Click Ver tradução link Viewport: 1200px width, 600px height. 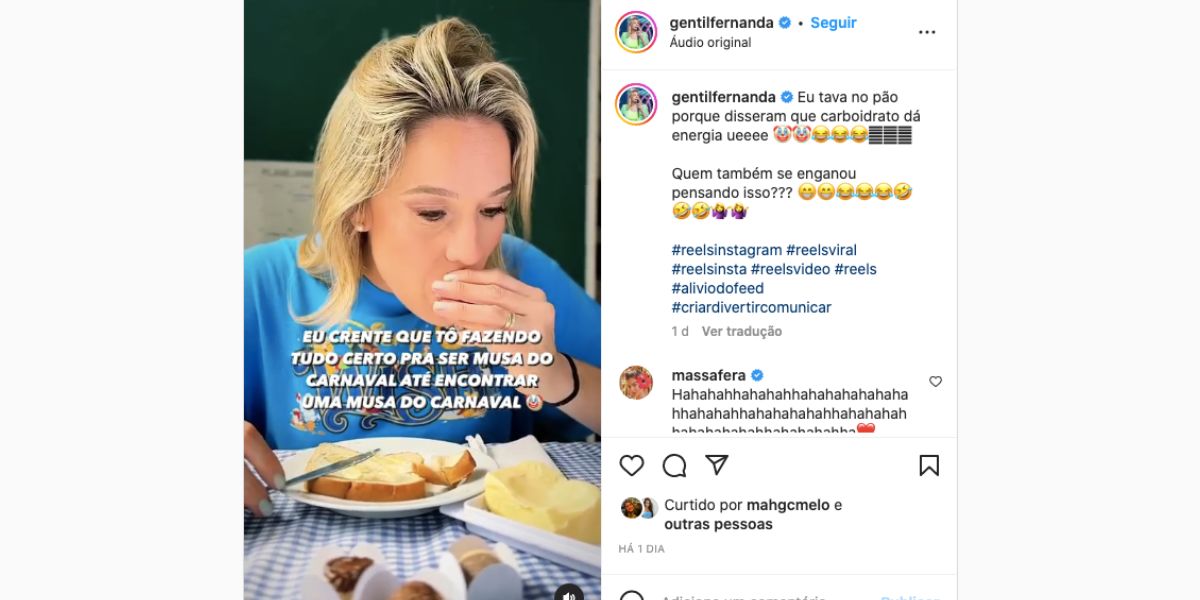[742, 331]
